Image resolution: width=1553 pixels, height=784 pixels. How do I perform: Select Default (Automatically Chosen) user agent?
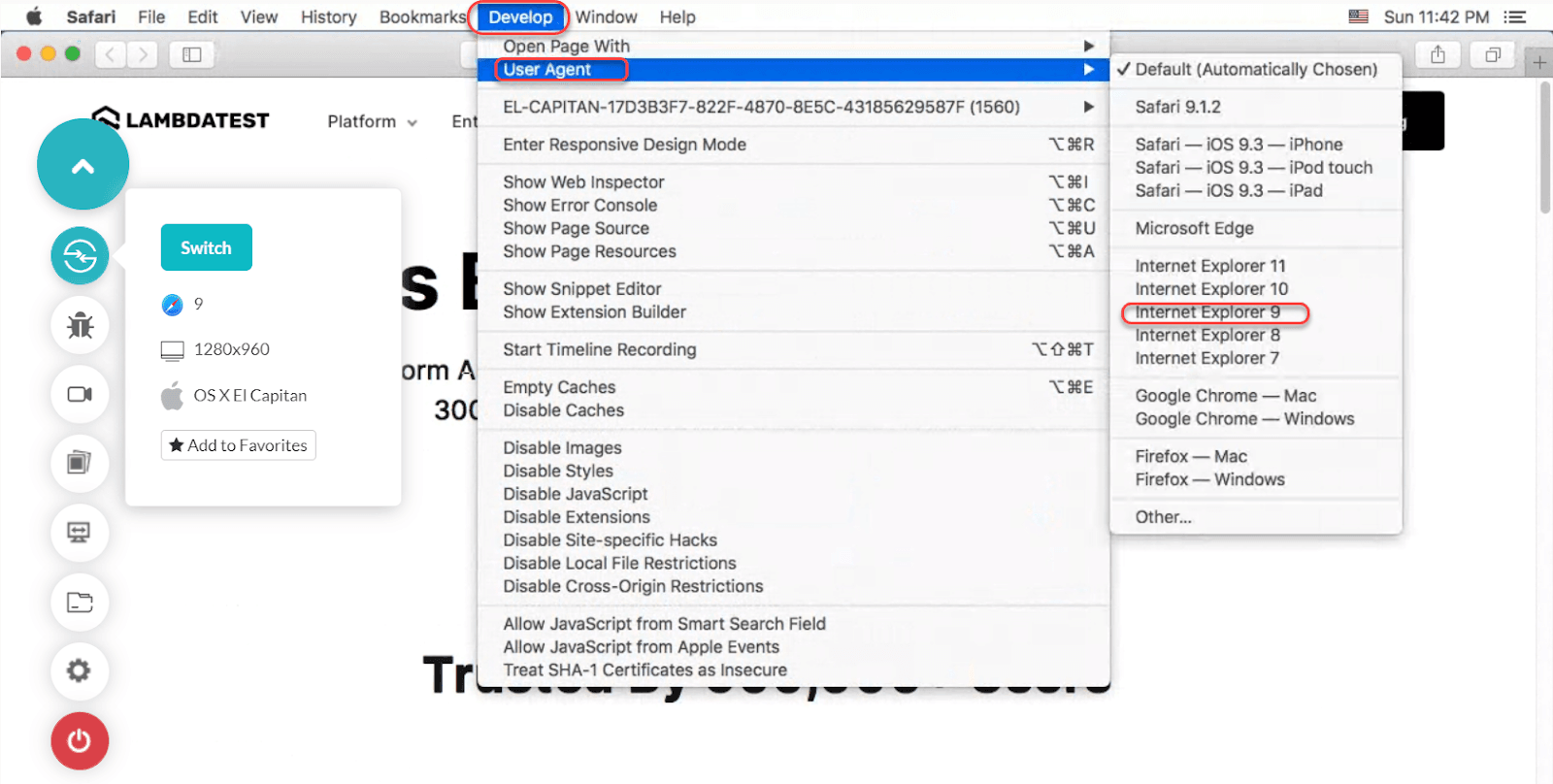point(1255,70)
